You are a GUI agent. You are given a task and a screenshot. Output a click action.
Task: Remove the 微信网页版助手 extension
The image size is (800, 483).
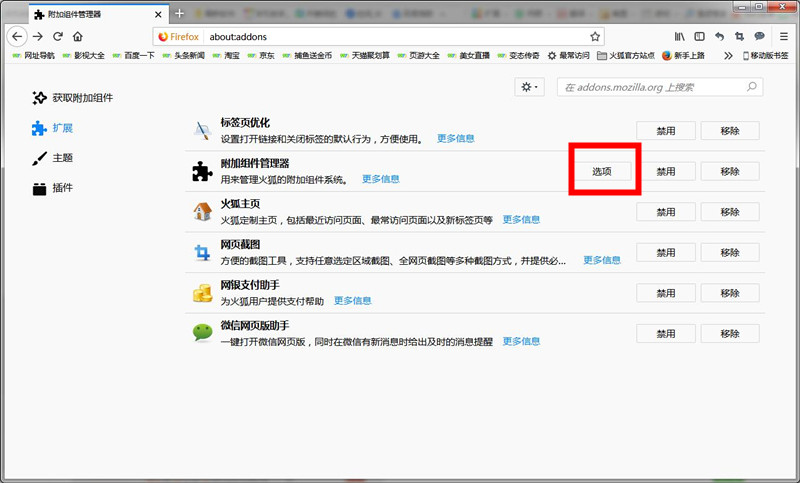tap(730, 334)
